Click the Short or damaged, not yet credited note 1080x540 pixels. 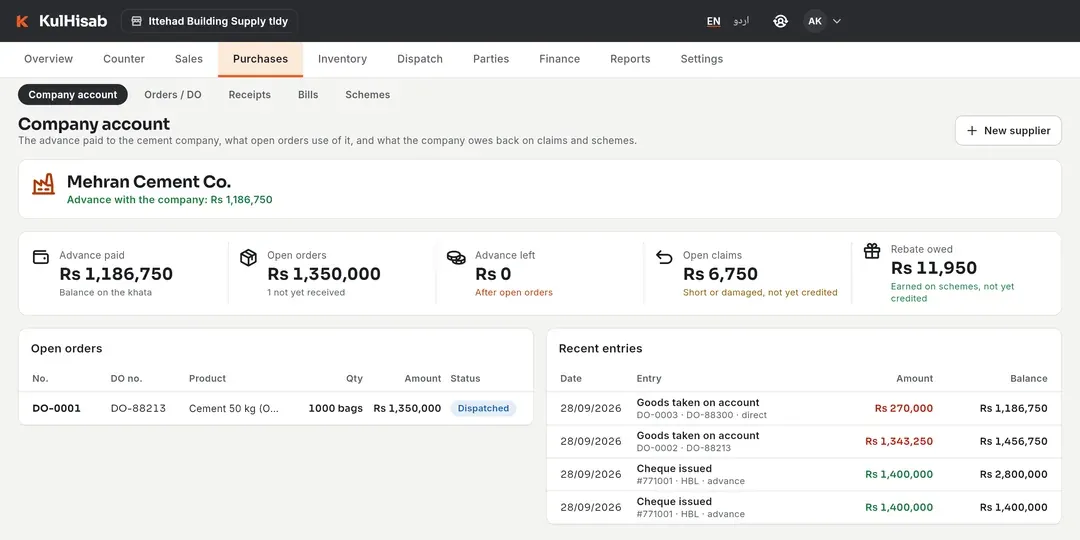[x=760, y=293]
